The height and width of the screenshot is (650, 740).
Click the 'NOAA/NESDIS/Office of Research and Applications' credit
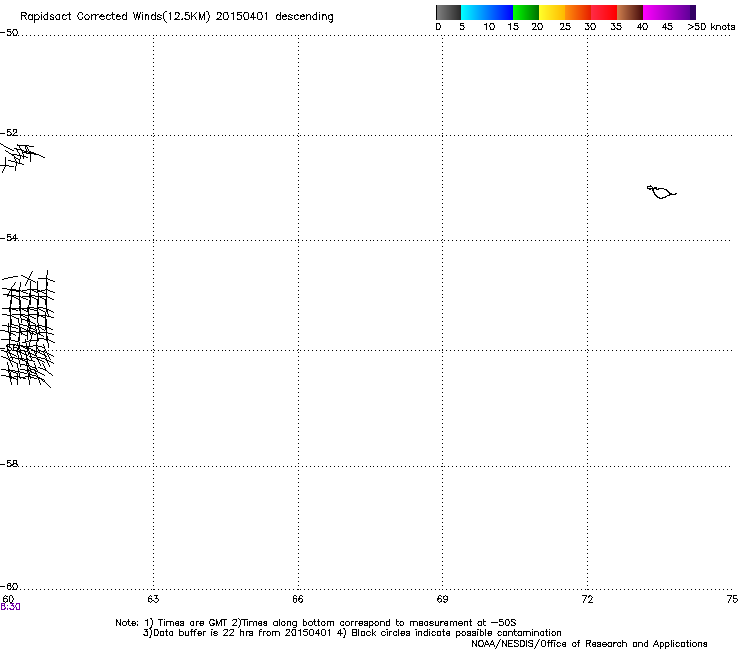click(589, 644)
